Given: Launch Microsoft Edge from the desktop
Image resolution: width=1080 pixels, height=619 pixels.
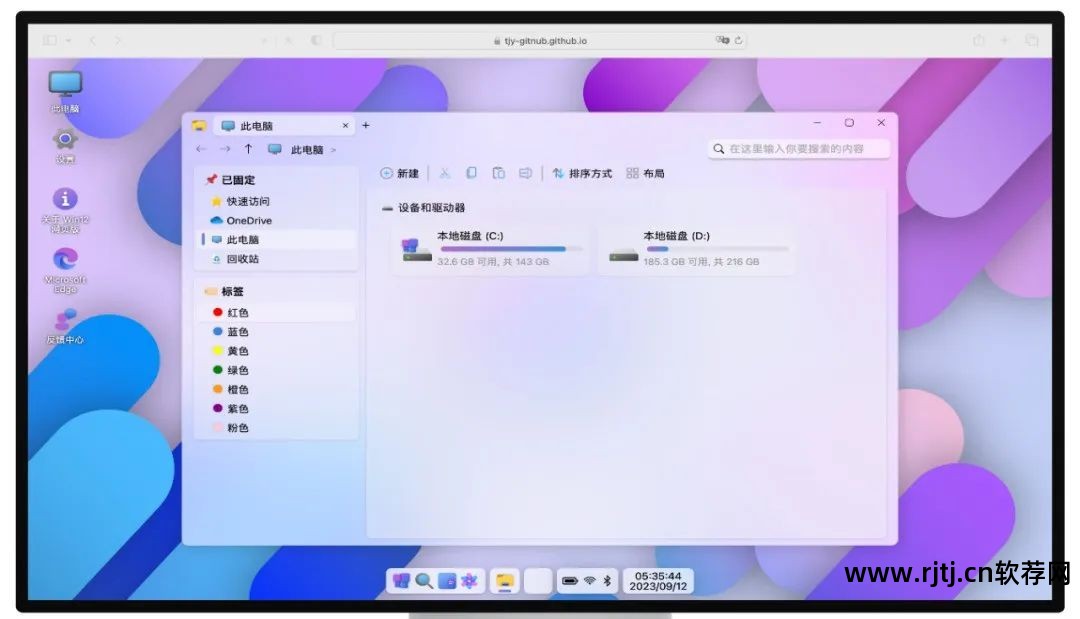Looking at the screenshot, I should click(x=65, y=260).
